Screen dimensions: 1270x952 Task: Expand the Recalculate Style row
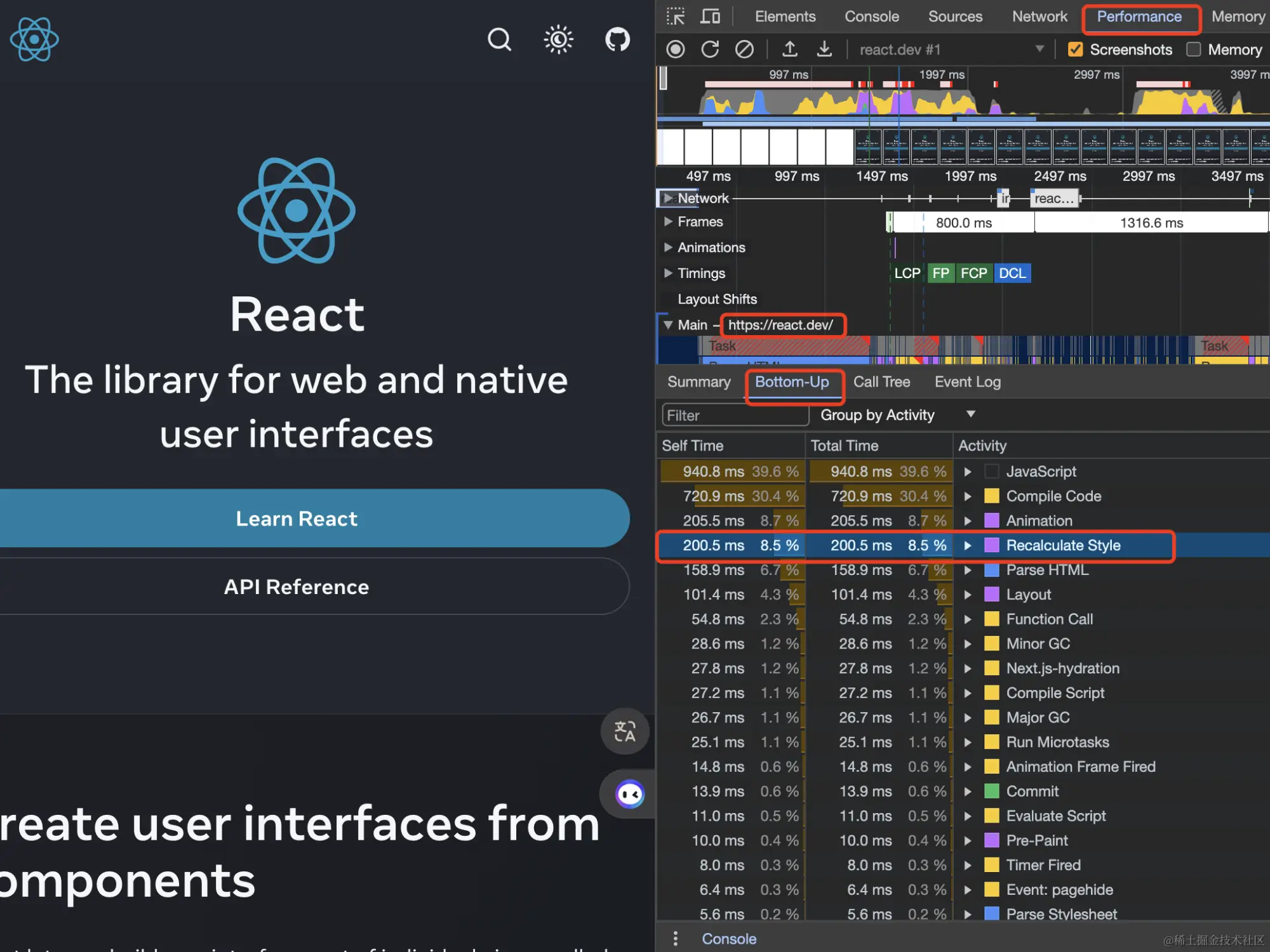pyautogui.click(x=967, y=545)
